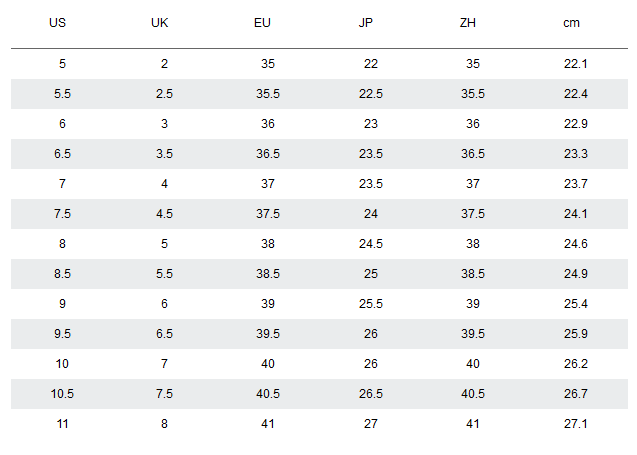Image resolution: width=637 pixels, height=455 pixels.
Task: Click the 23.7 cm cell
Action: (576, 184)
